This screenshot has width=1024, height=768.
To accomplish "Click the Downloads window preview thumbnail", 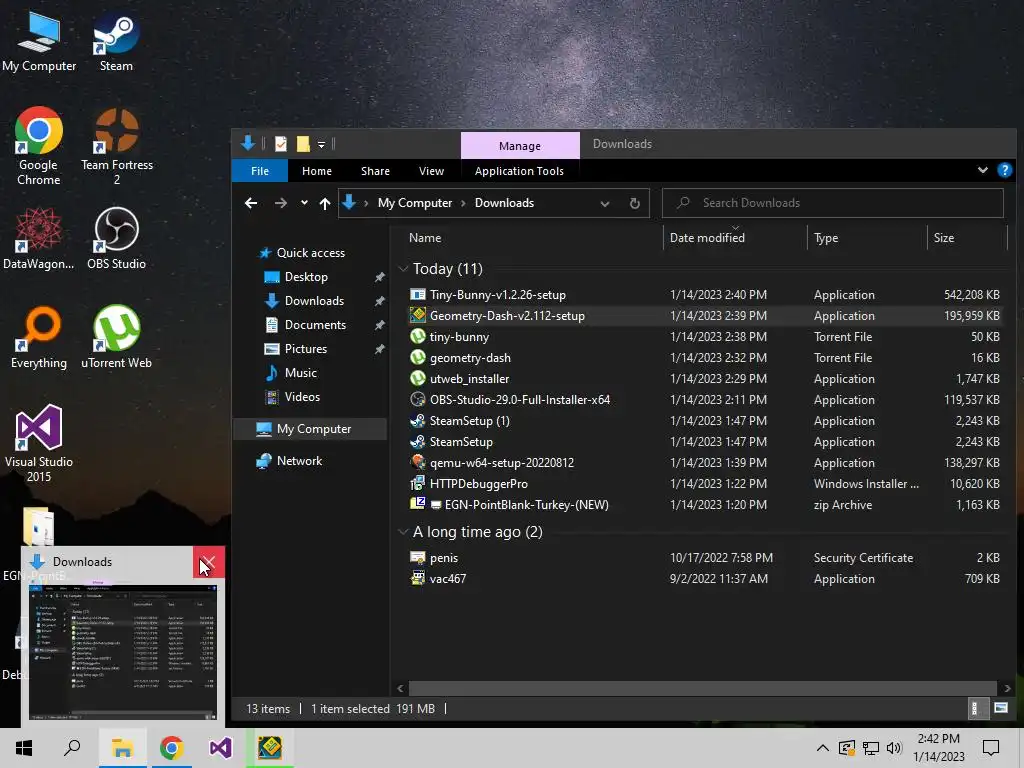I will tap(123, 651).
